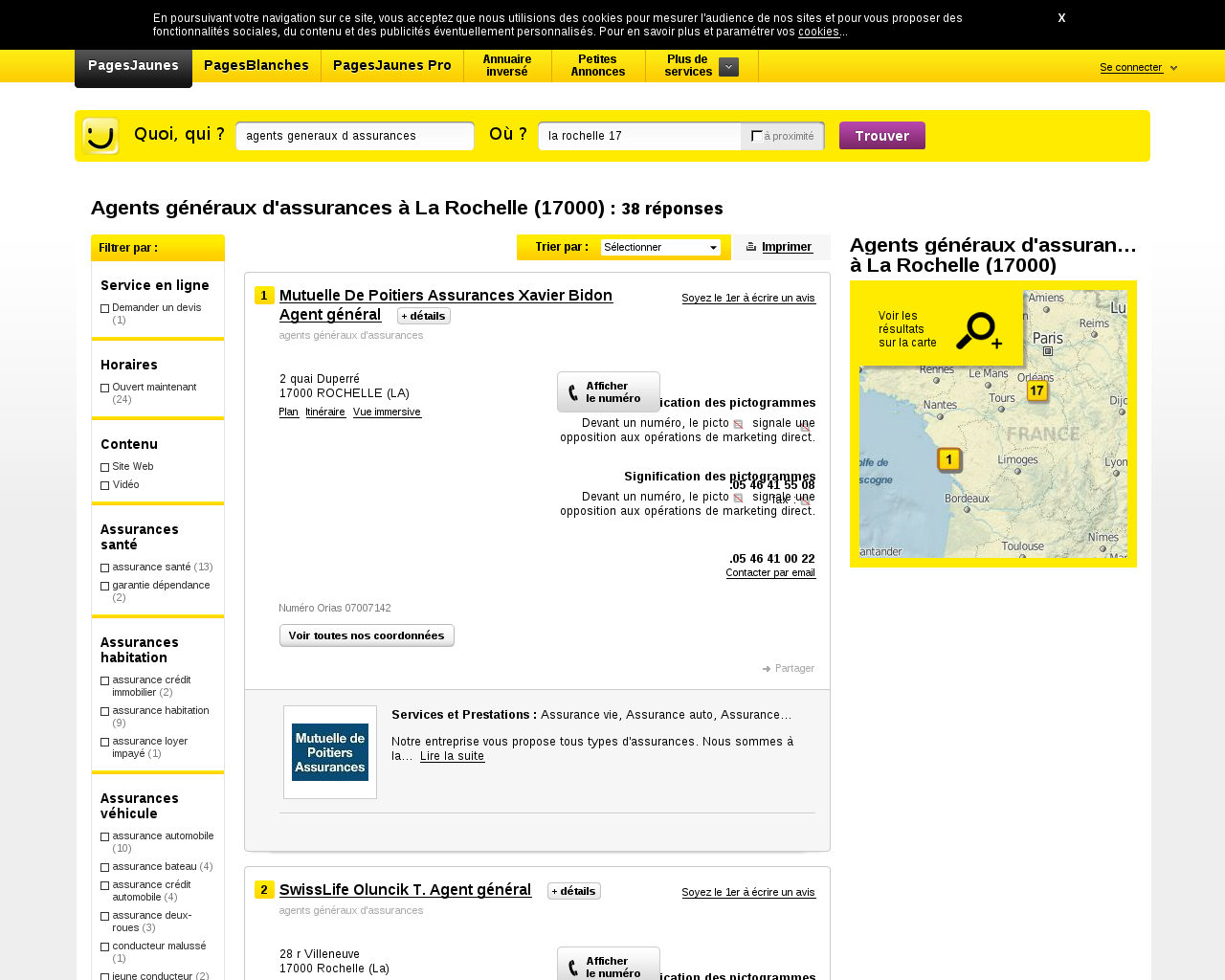Click Itinéraire link for first result
This screenshot has height=980, width=1225.
[x=325, y=412]
